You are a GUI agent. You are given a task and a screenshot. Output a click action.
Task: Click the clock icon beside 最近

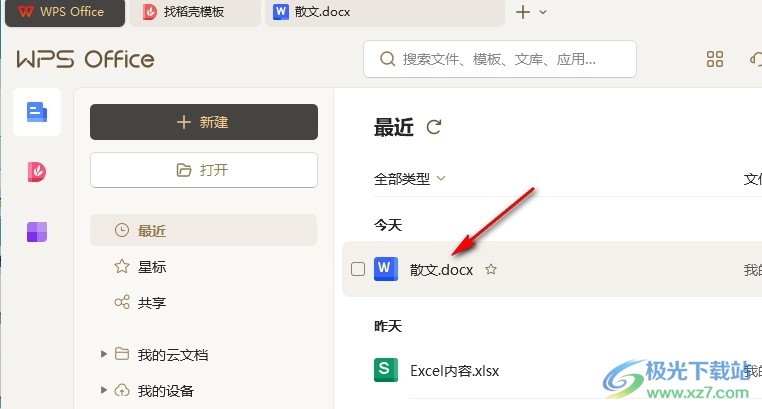pos(121,230)
